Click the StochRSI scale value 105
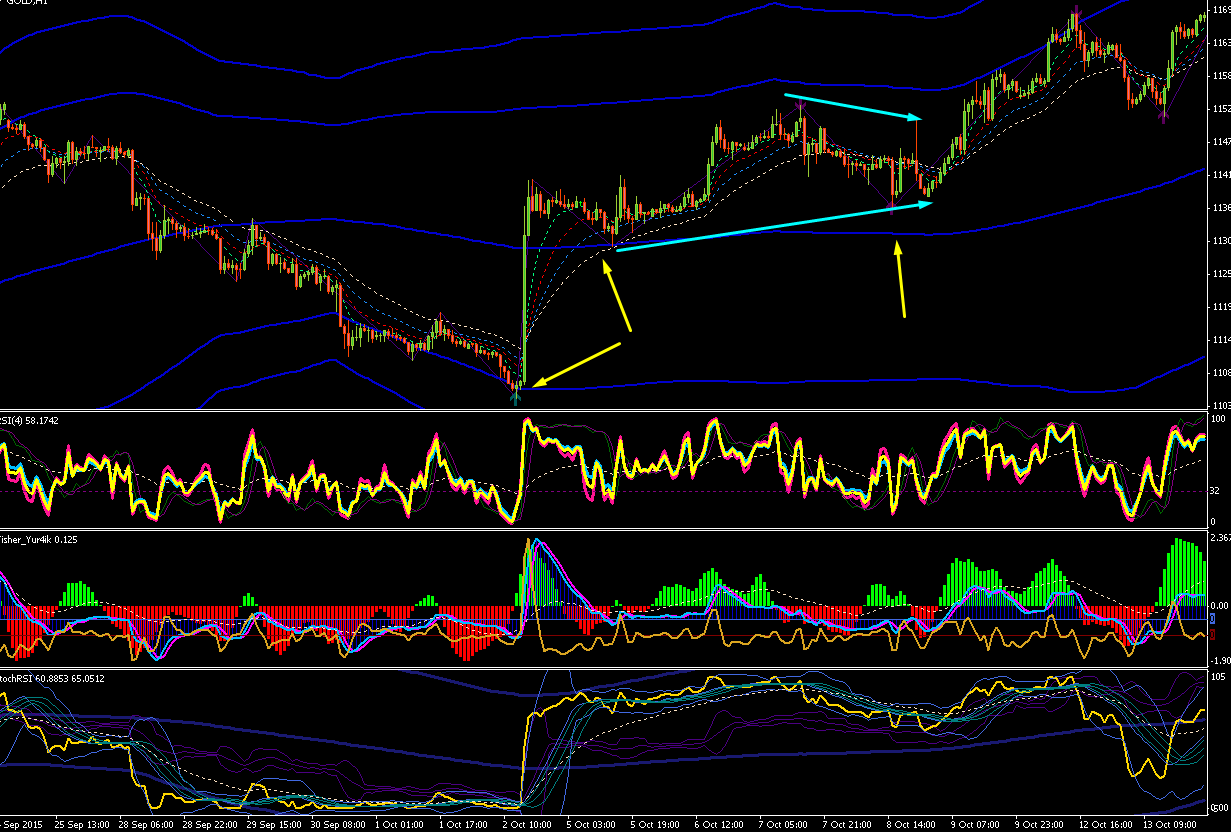 click(x=1219, y=678)
